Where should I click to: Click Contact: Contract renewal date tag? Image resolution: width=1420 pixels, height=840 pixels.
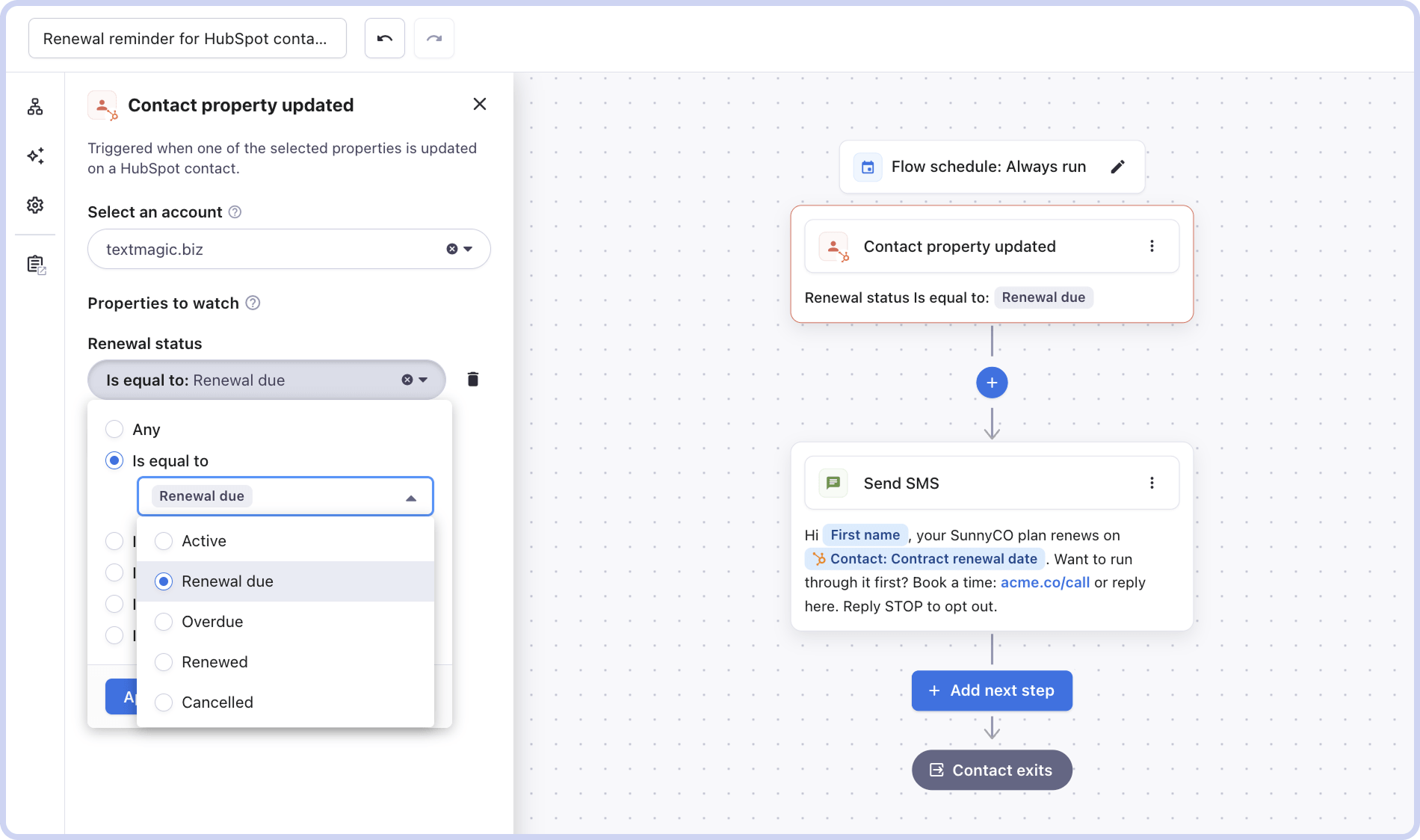tap(924, 559)
